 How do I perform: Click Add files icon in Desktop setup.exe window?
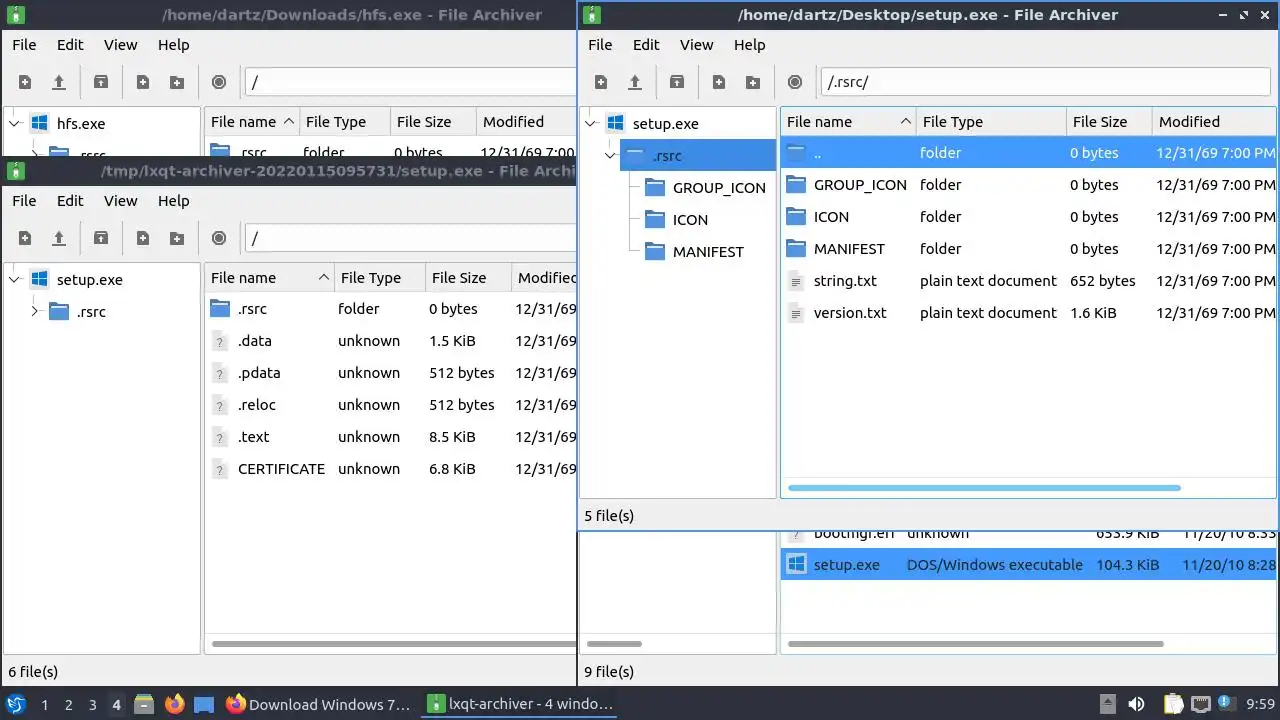coord(719,82)
